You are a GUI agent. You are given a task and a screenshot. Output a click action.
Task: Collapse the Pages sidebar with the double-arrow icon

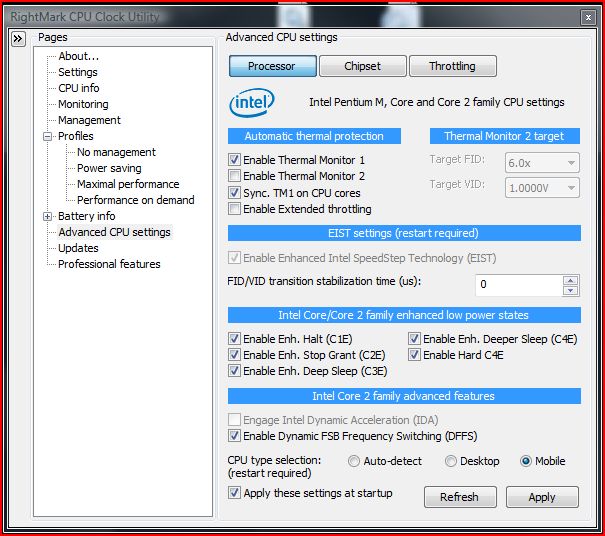(18, 39)
